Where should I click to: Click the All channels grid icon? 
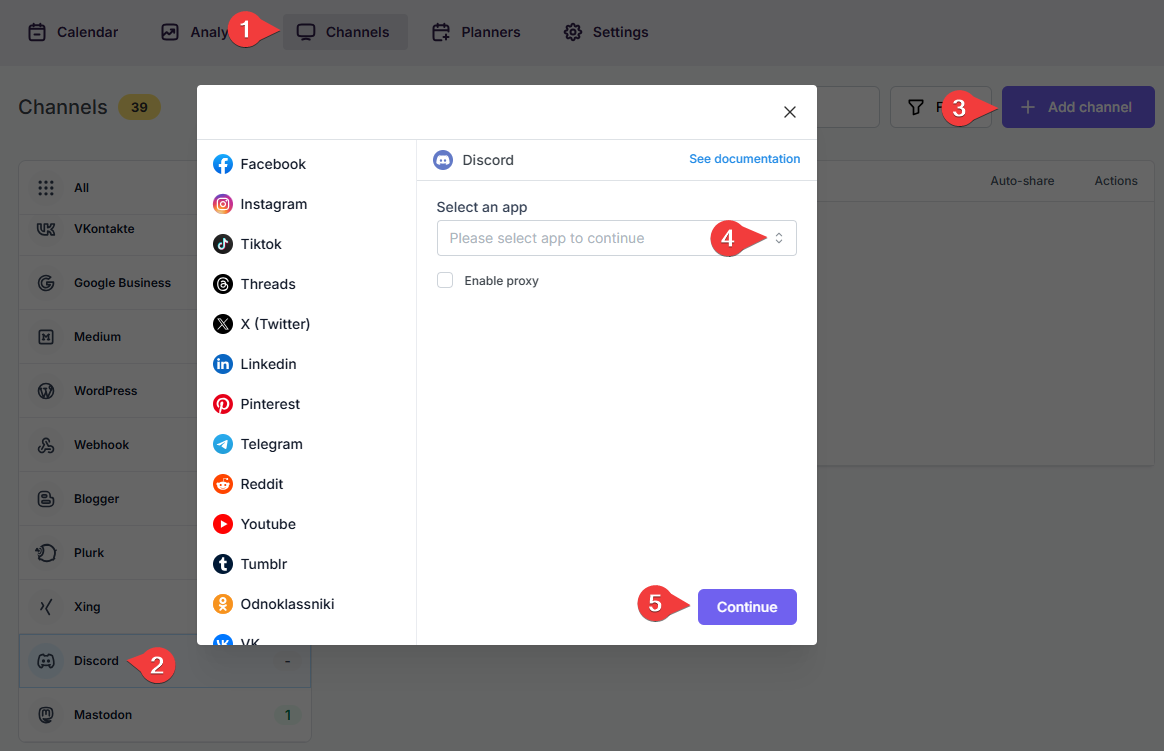pos(46,188)
